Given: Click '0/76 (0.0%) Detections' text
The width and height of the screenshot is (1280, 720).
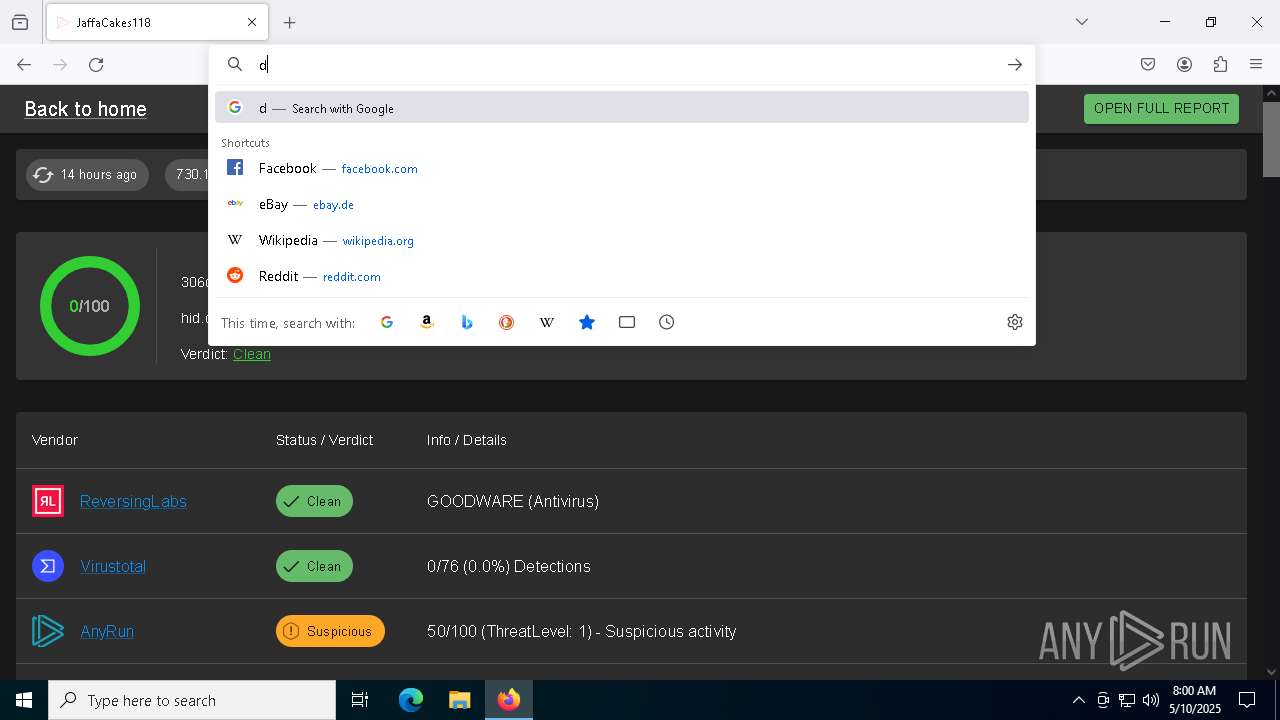Looking at the screenshot, I should 509,566.
